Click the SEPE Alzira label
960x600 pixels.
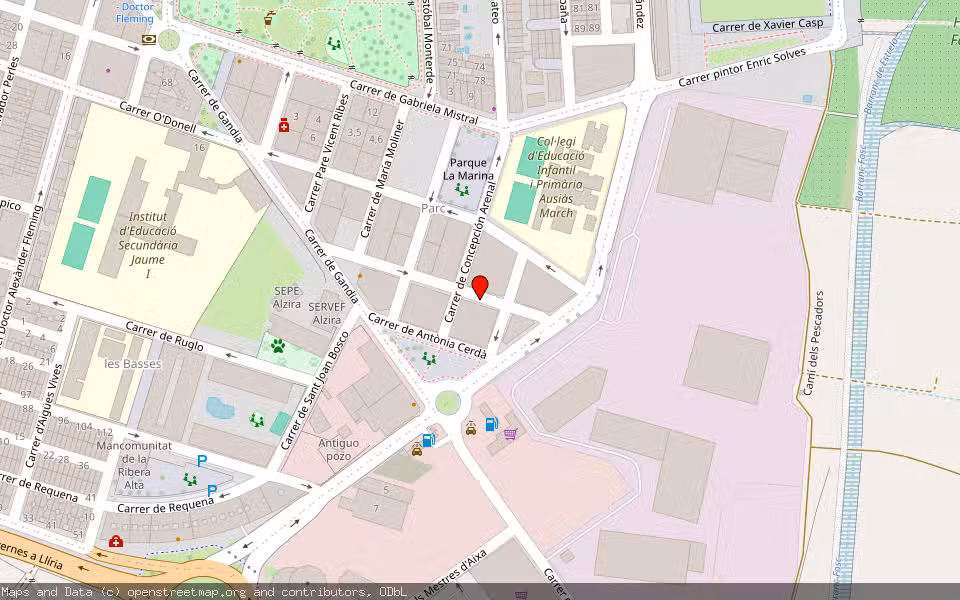(287, 298)
